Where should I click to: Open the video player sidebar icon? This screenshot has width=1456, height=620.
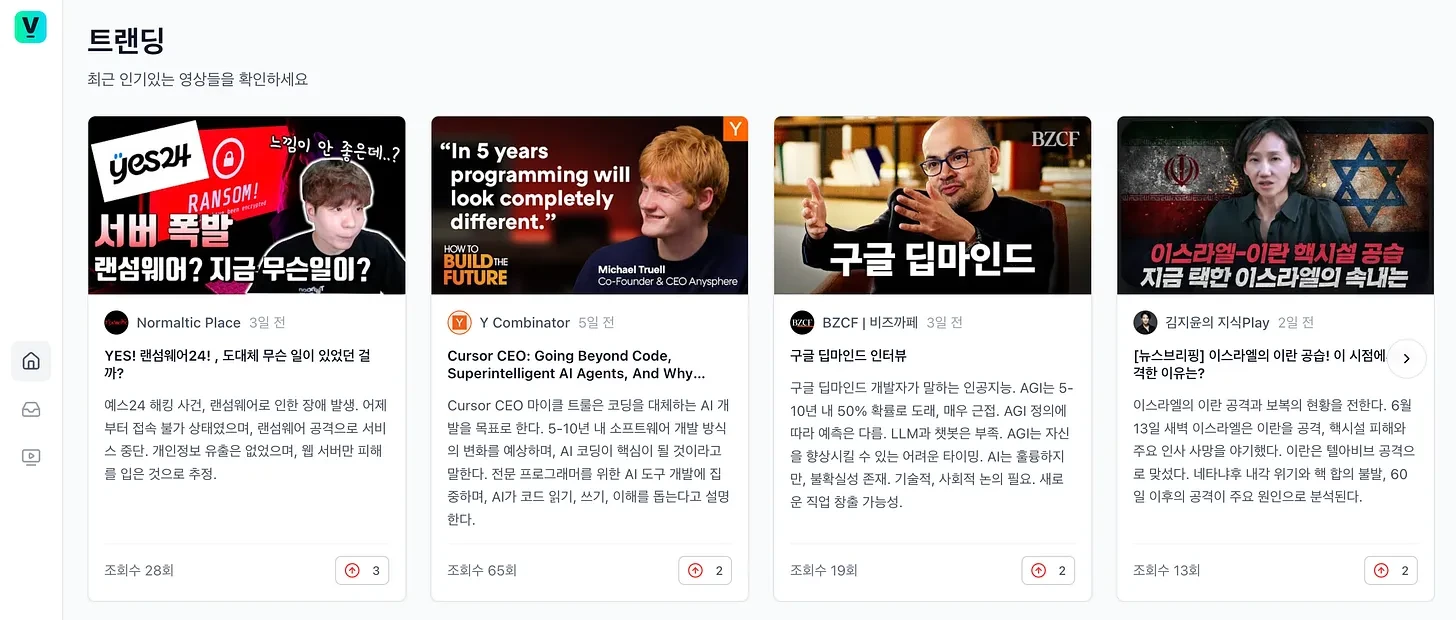31,457
